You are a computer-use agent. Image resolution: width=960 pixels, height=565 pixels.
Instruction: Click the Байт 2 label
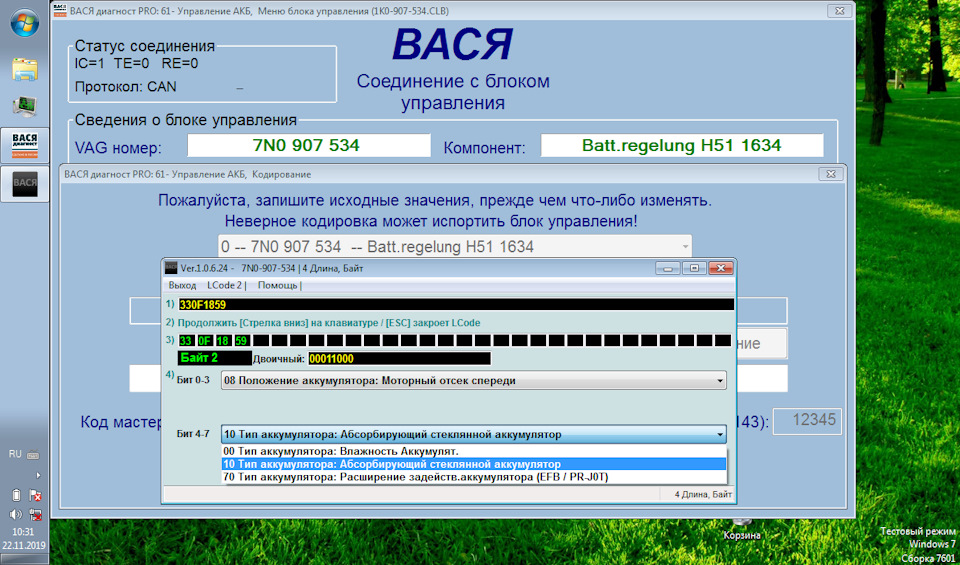pos(214,357)
